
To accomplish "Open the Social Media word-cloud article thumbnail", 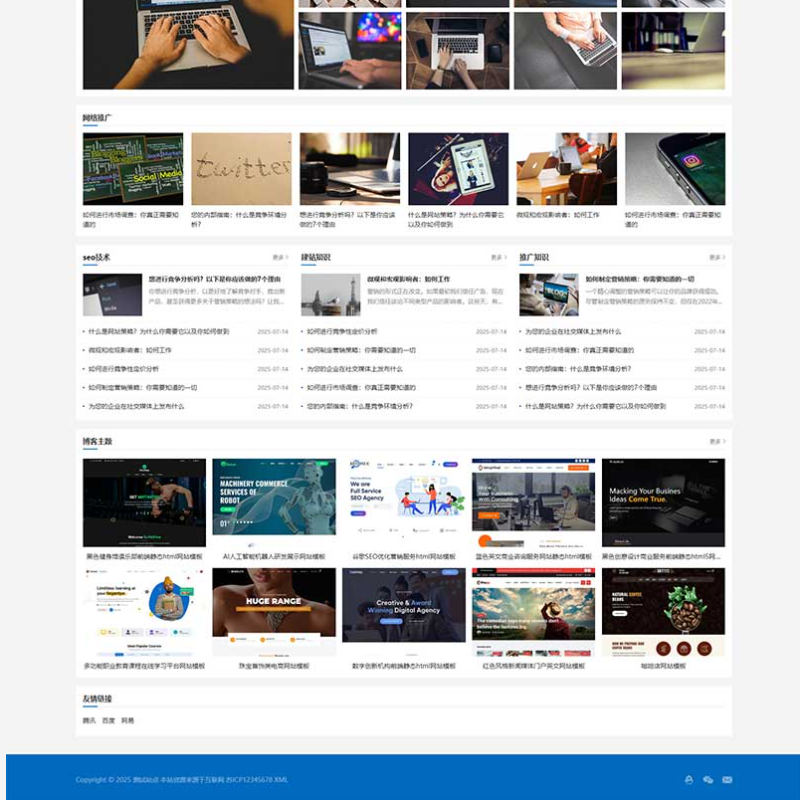I will click(x=133, y=169).
